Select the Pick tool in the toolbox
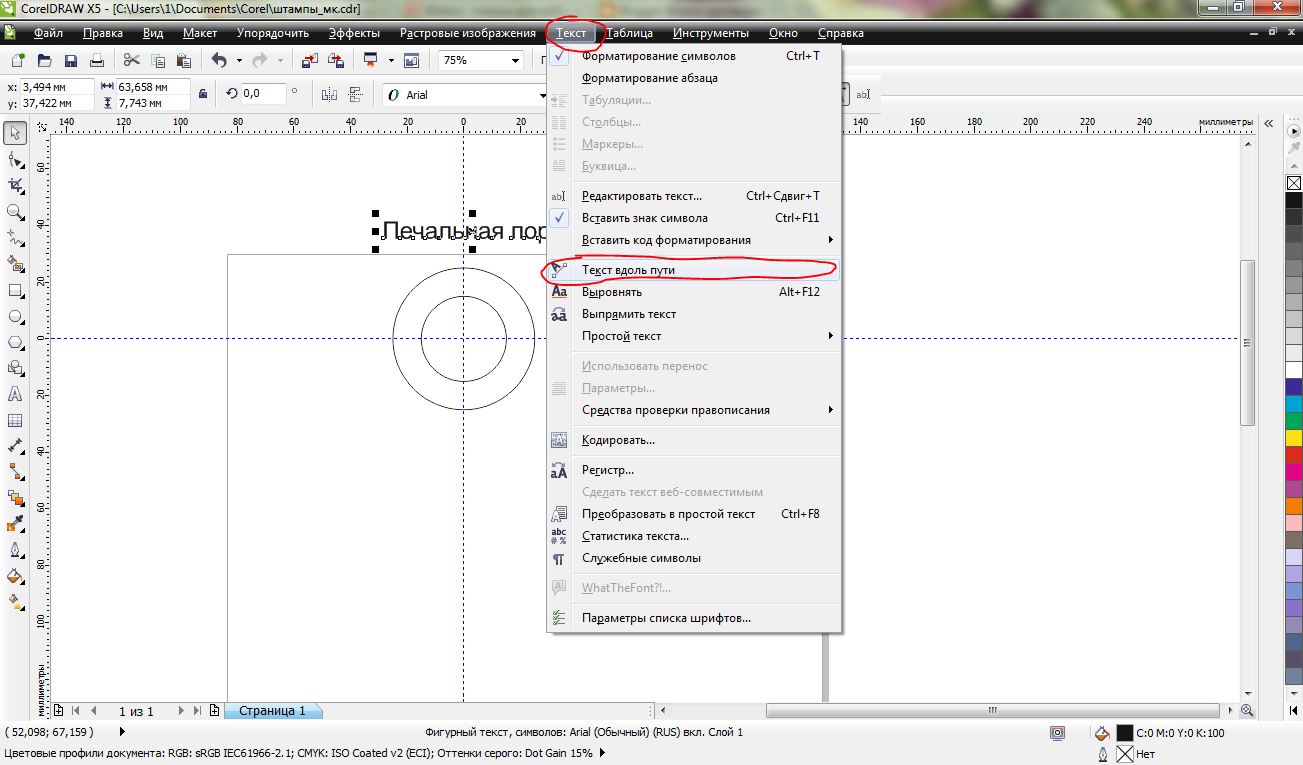 click(15, 133)
